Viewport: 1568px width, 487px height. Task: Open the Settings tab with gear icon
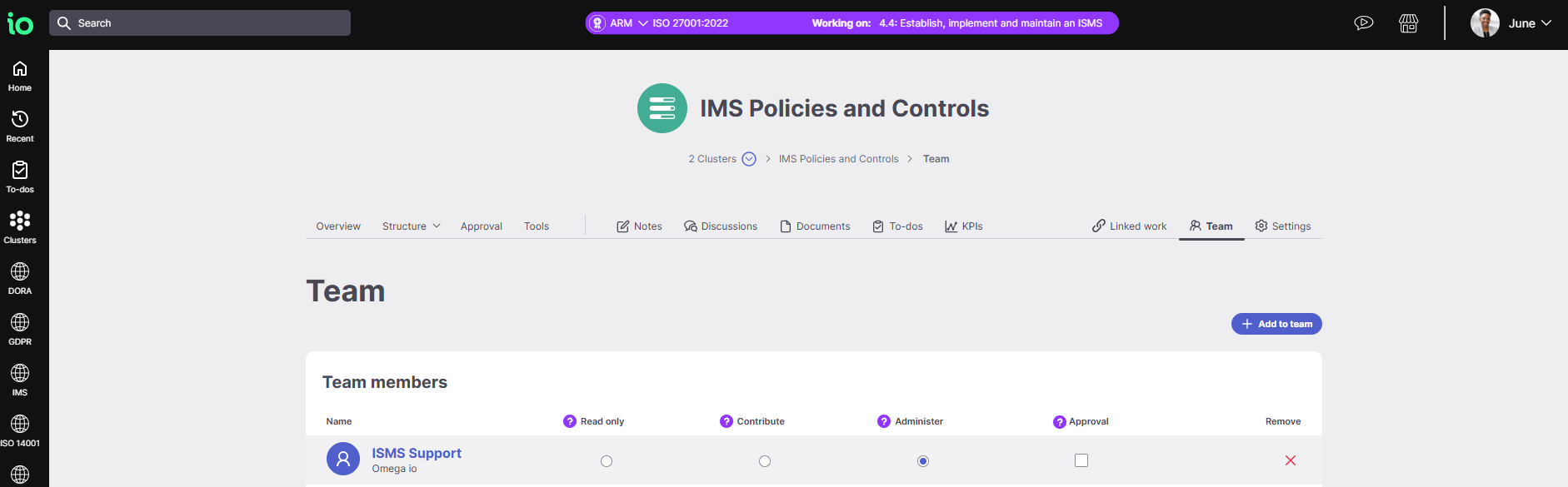(1283, 226)
